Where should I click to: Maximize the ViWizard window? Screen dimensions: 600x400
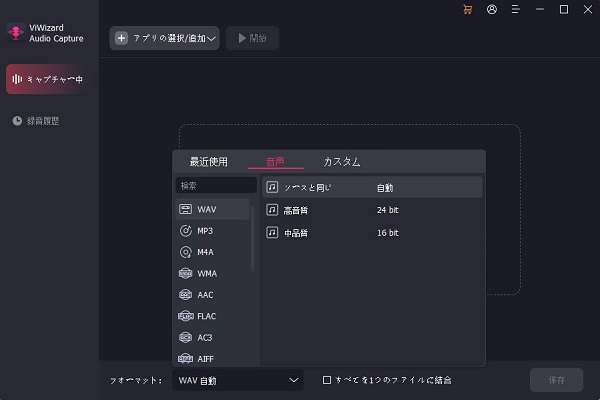coord(564,10)
